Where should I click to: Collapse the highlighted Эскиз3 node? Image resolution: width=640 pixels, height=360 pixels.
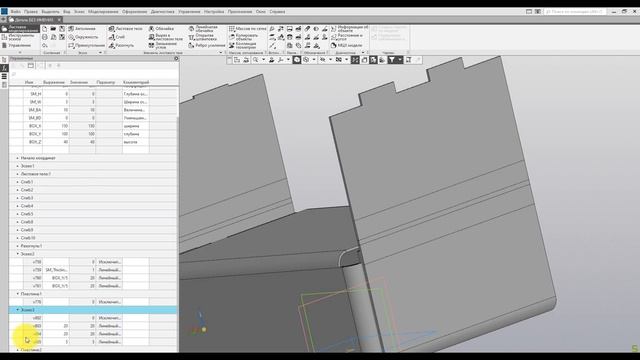pos(18,310)
